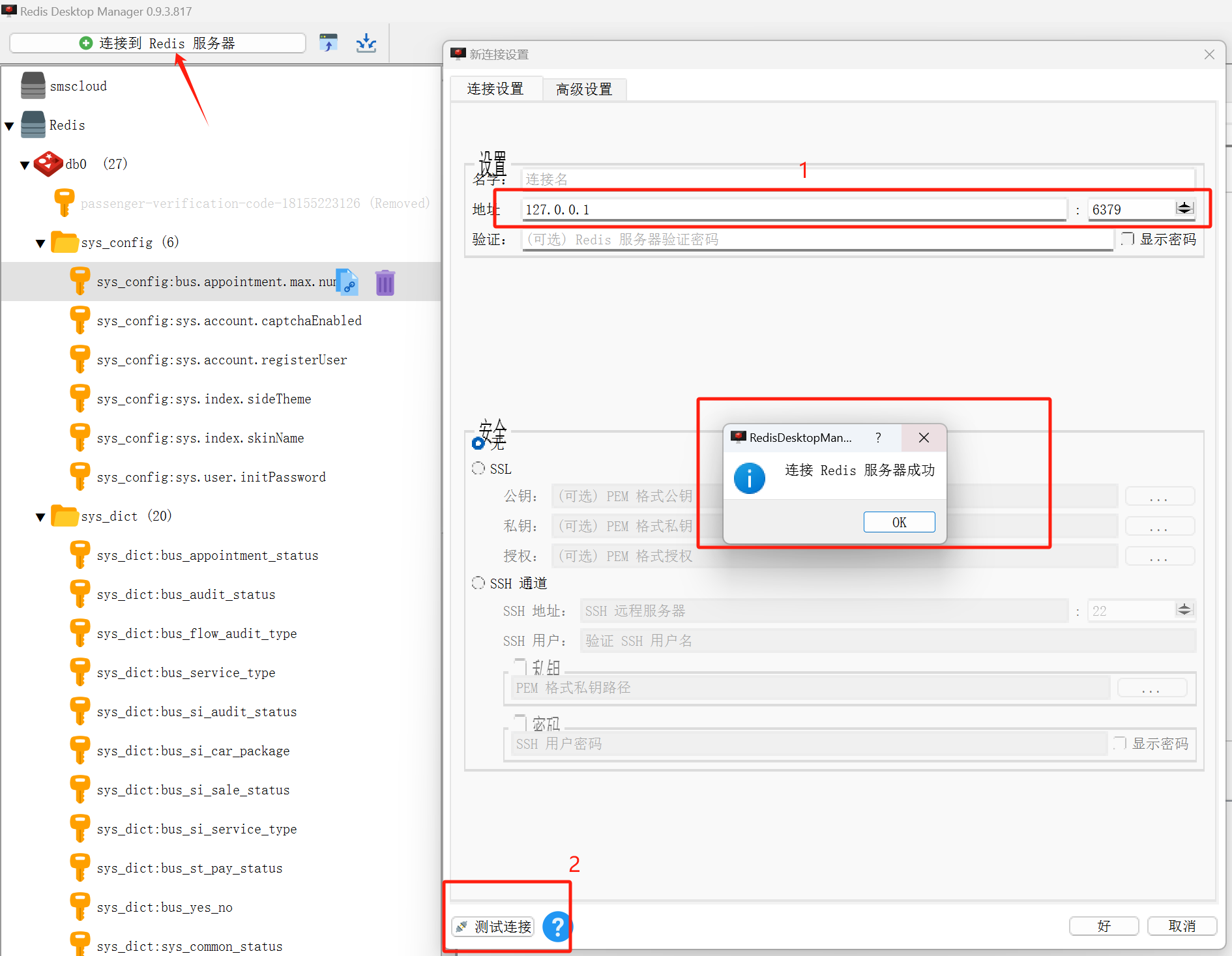Open browse button for PEM public key

(1160, 497)
